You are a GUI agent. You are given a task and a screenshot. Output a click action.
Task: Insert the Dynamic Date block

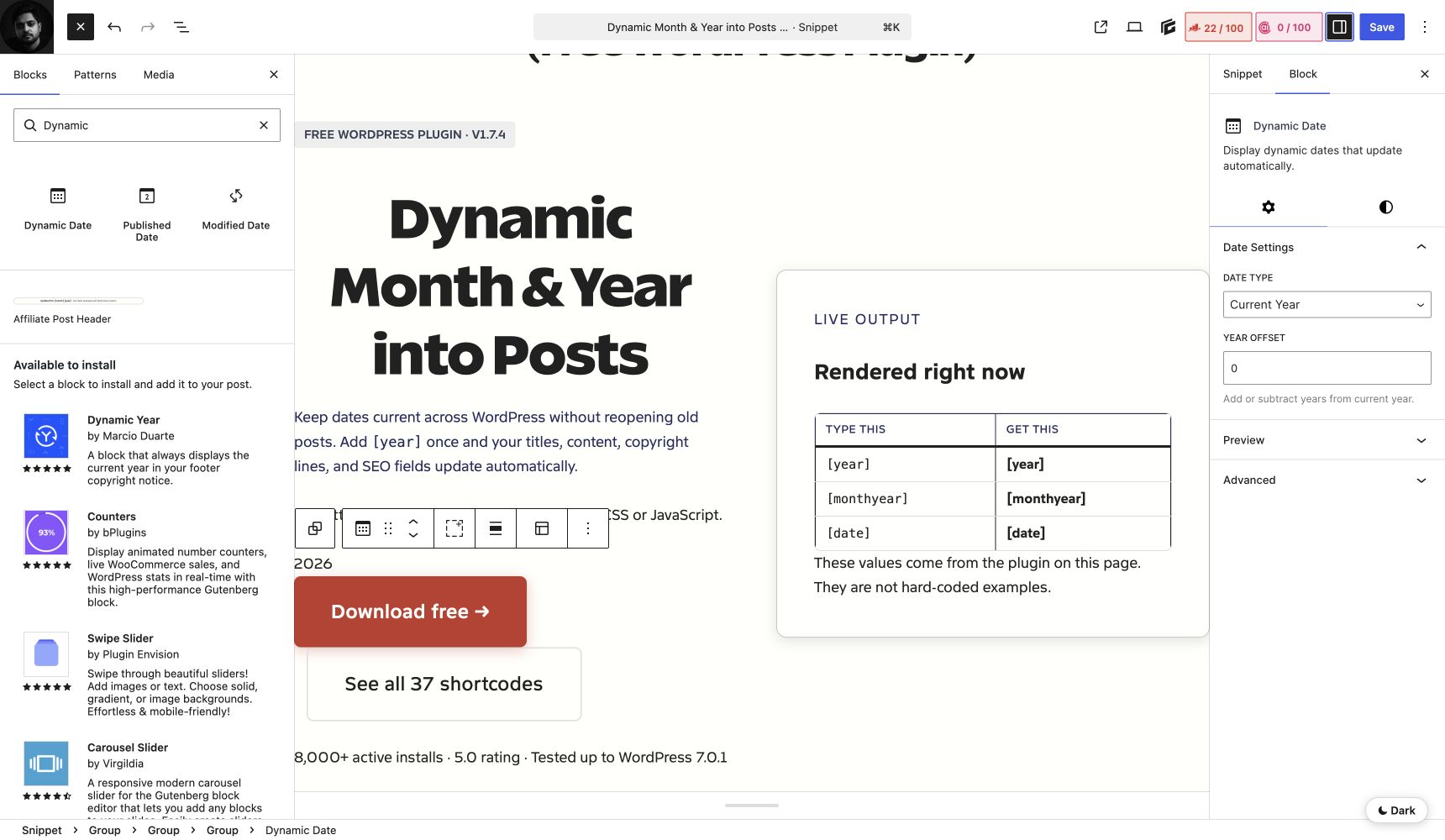[x=58, y=209]
